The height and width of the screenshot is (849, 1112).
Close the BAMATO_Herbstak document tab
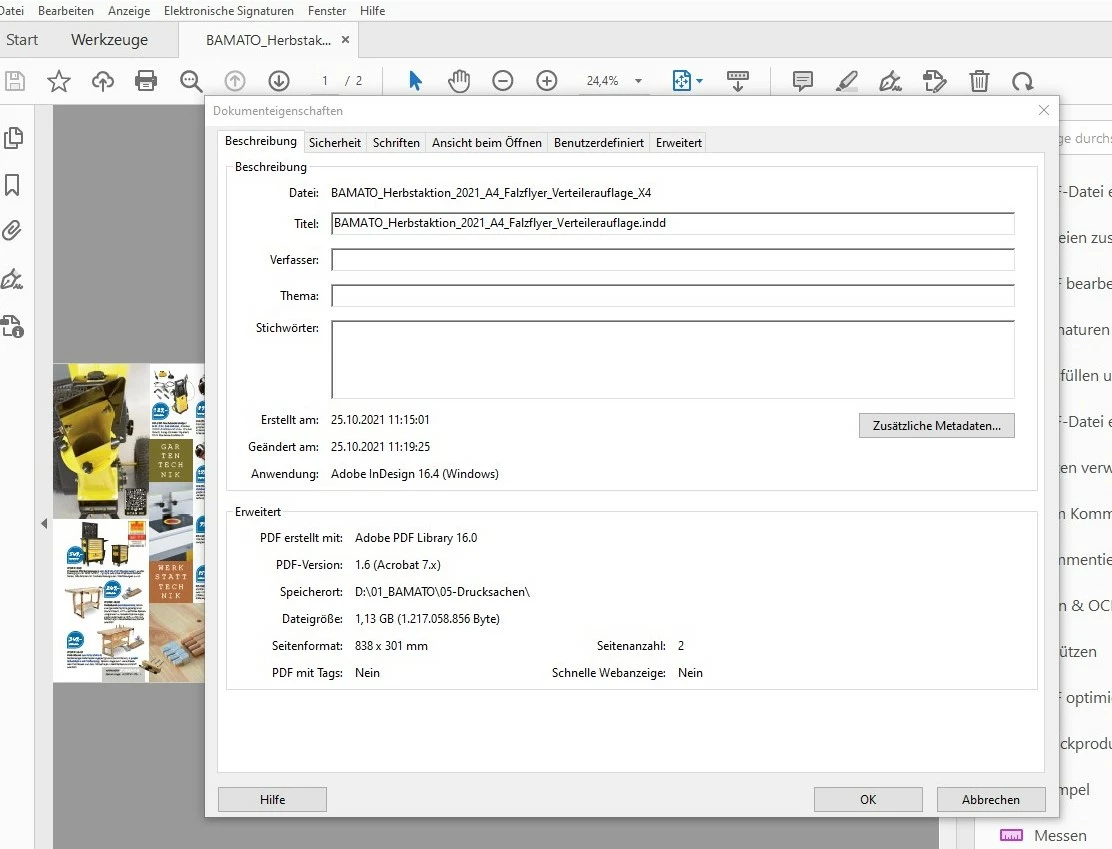point(345,40)
